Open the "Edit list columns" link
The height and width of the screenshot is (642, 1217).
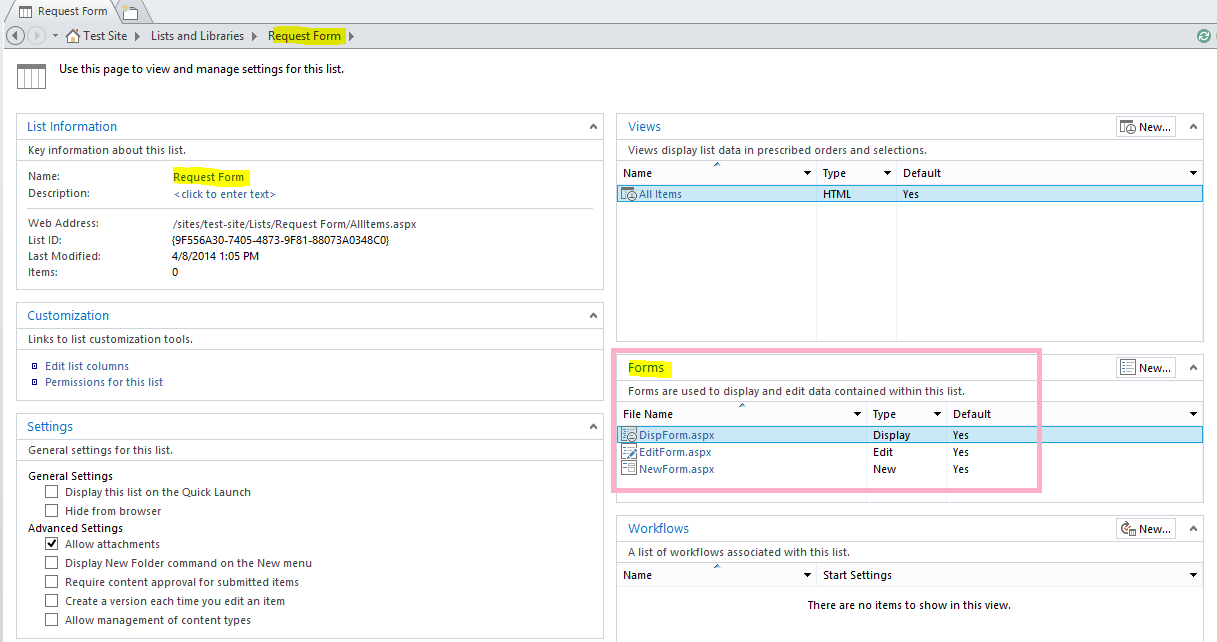(86, 366)
